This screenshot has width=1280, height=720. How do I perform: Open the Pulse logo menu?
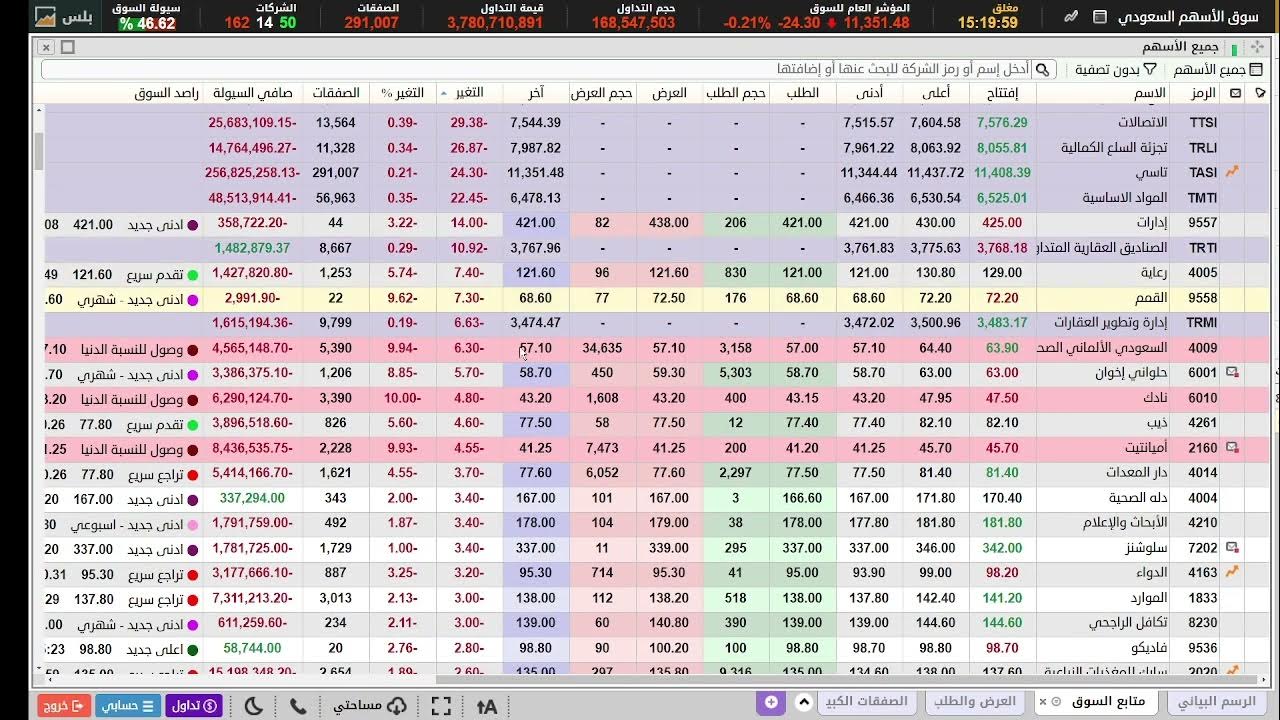(x=64, y=17)
